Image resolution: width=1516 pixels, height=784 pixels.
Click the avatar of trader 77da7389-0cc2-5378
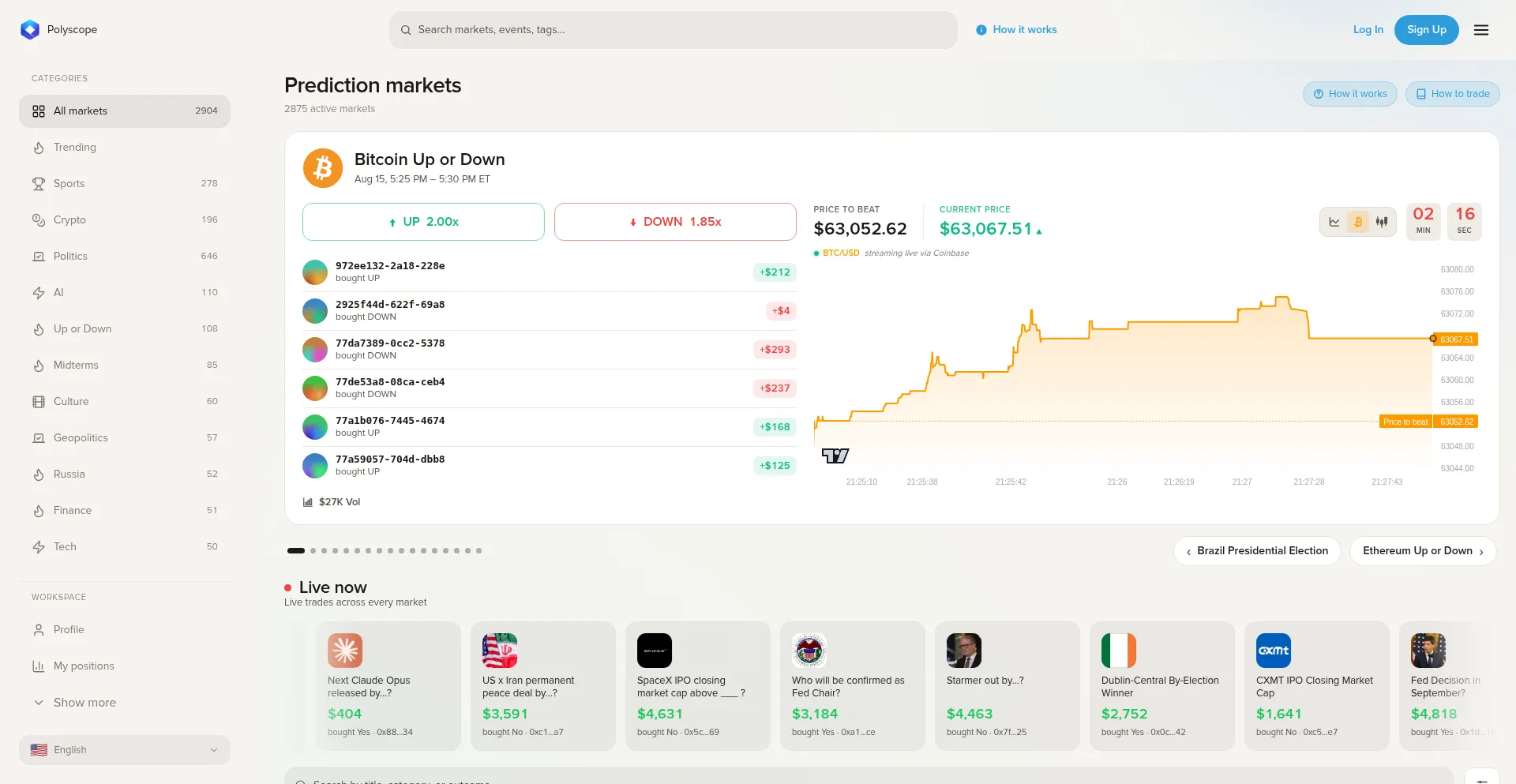tap(315, 350)
